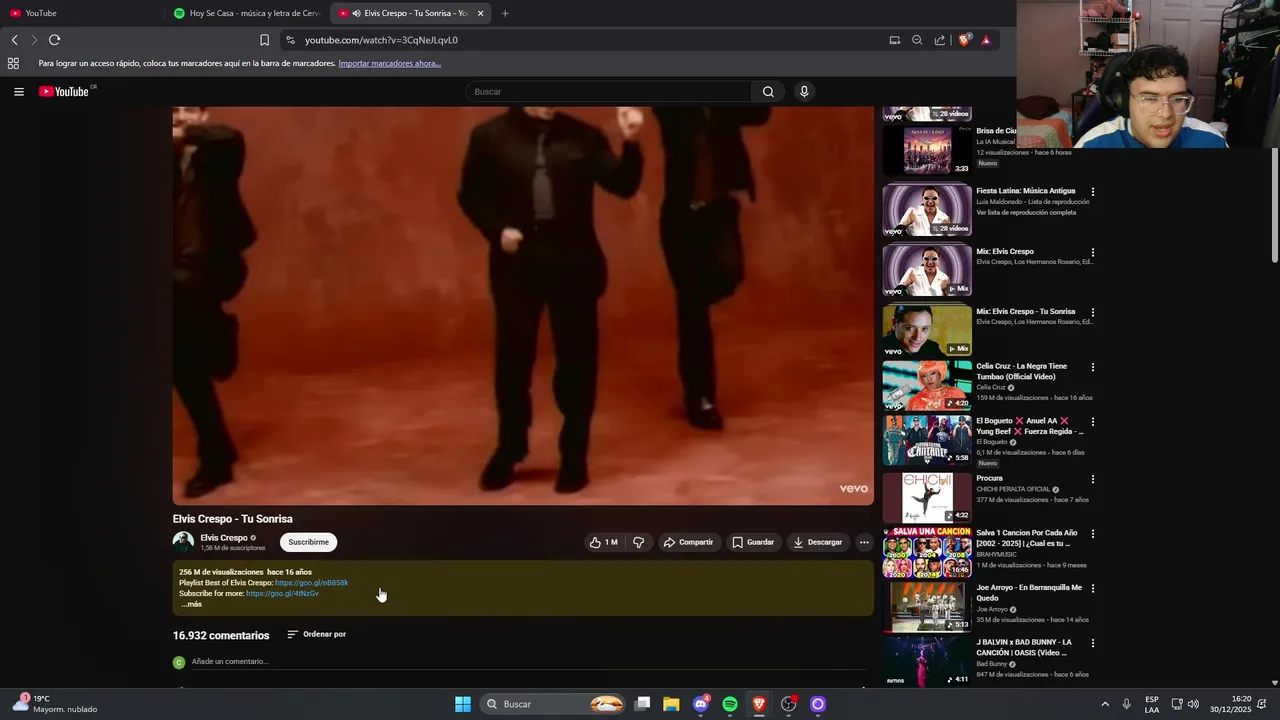
Task: Open options for Procura video
Action: (1092, 479)
